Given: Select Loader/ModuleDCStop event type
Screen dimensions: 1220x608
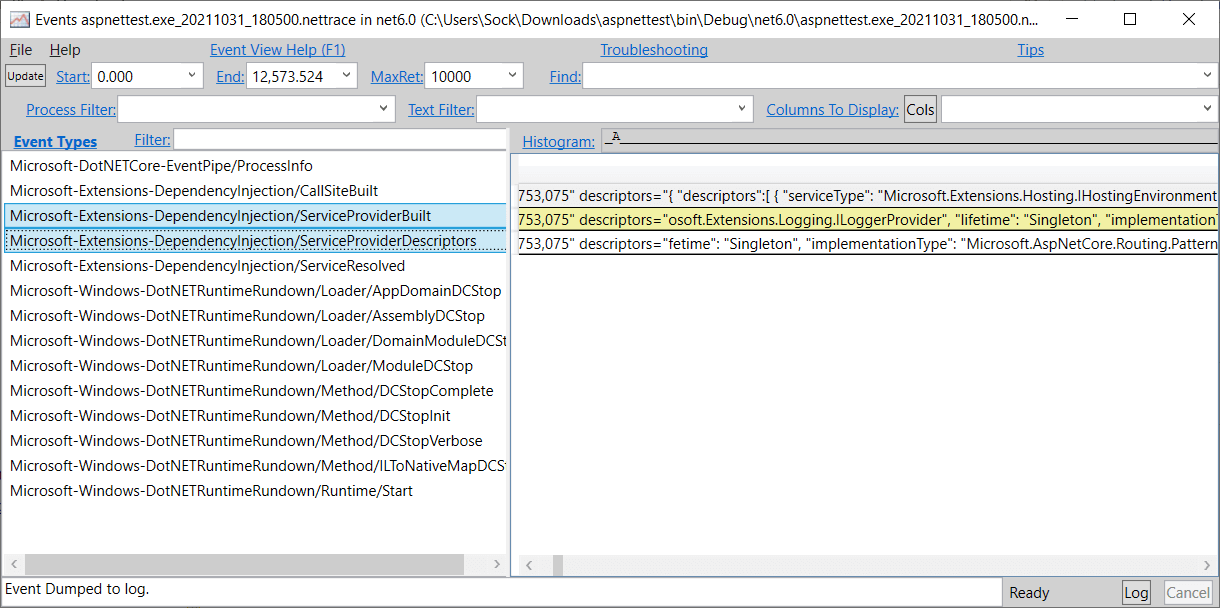Looking at the screenshot, I should [x=255, y=366].
